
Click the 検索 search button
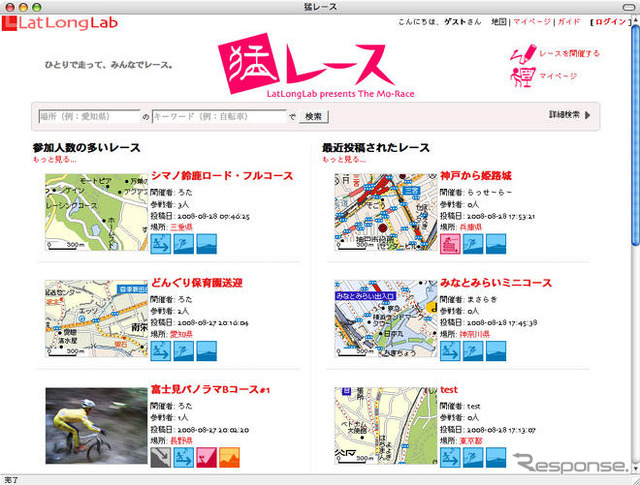pyautogui.click(x=313, y=117)
